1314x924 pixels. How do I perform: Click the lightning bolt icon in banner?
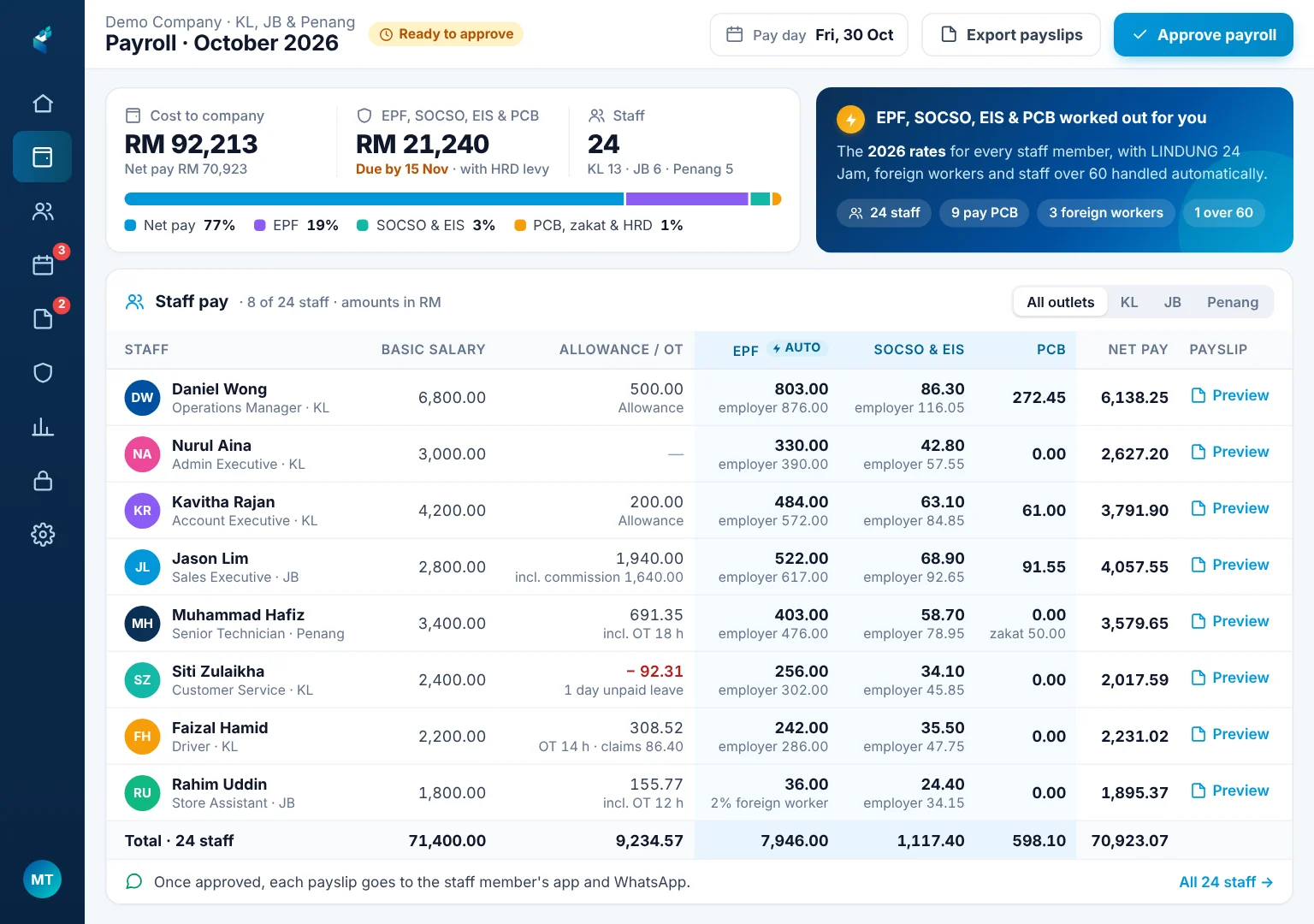point(850,119)
